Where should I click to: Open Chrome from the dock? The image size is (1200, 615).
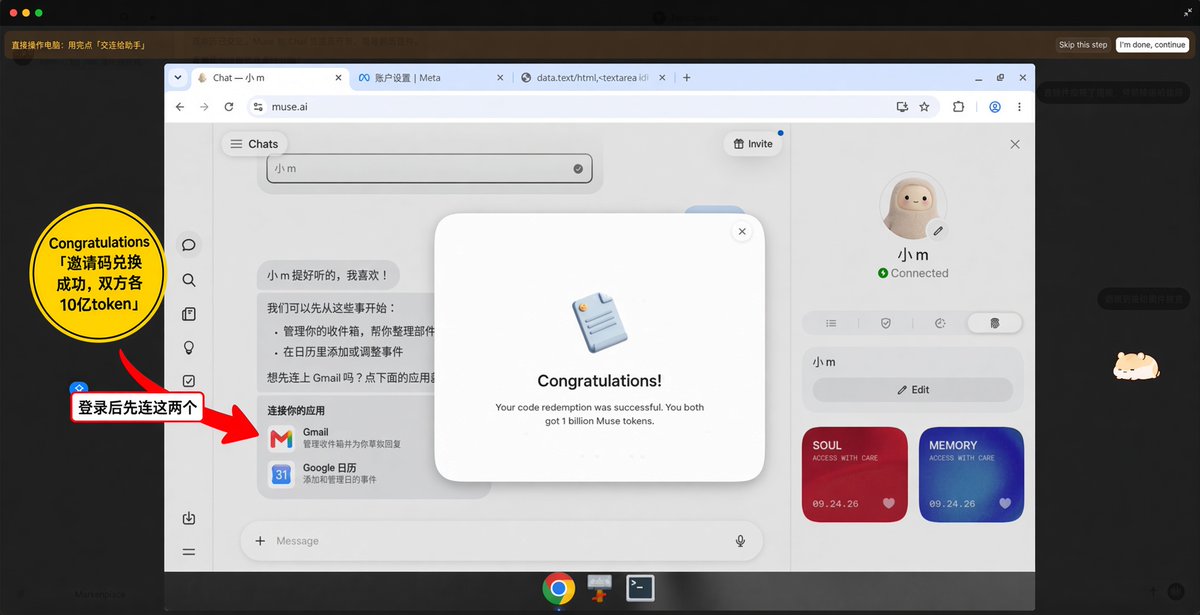[x=559, y=589]
